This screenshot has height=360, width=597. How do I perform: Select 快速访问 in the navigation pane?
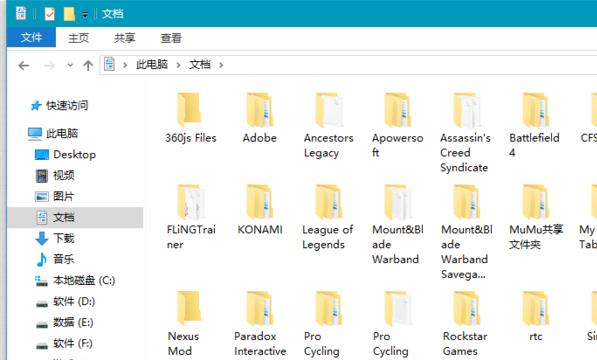[59, 105]
